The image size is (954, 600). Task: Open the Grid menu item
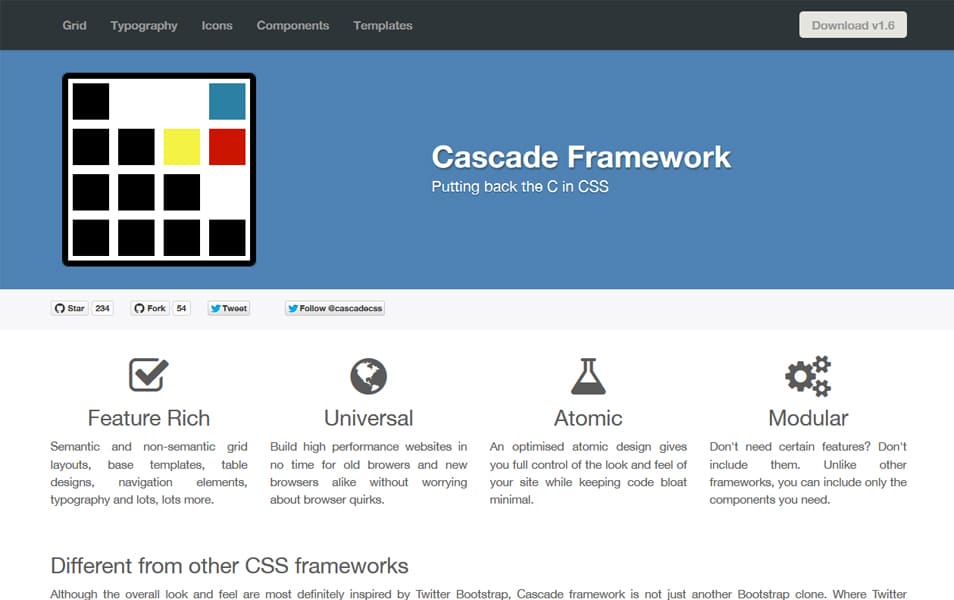pyautogui.click(x=74, y=26)
